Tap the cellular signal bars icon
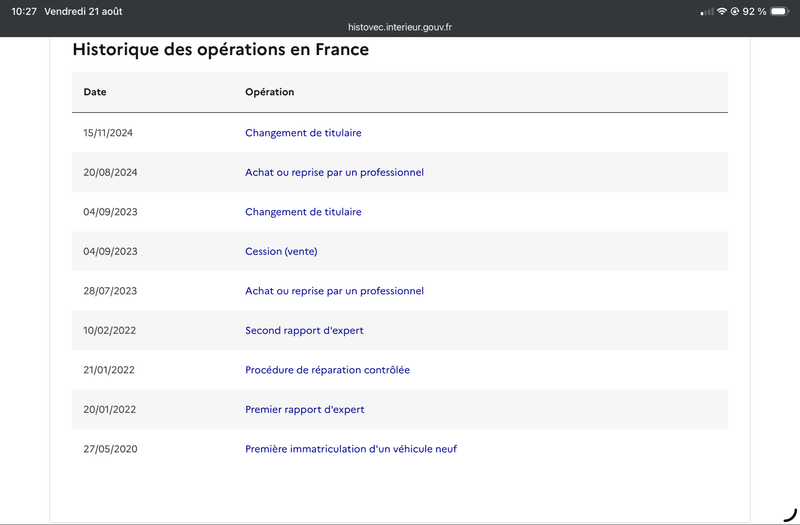The image size is (800, 525). point(707,12)
